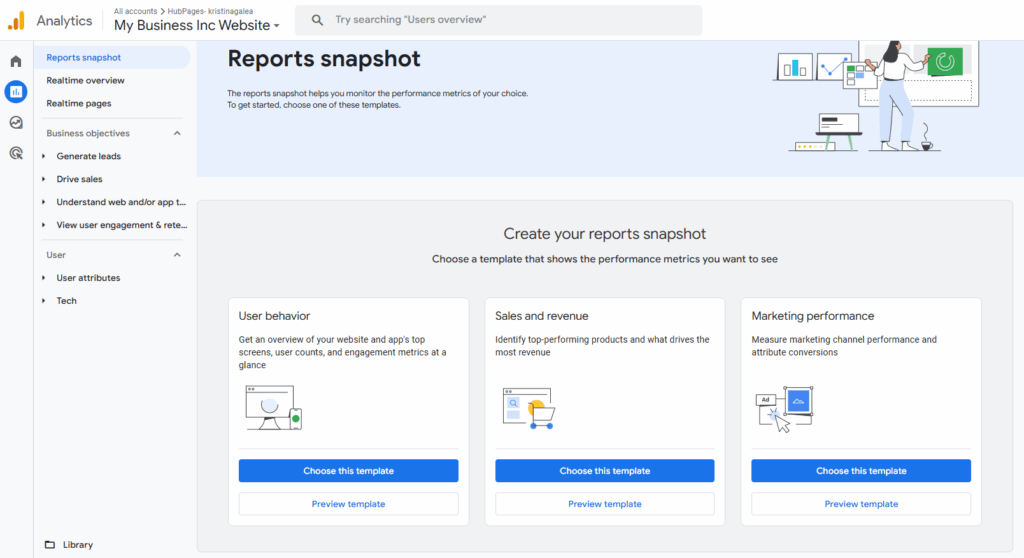
Task: Click the Analytics product name
Action: (x=64, y=21)
